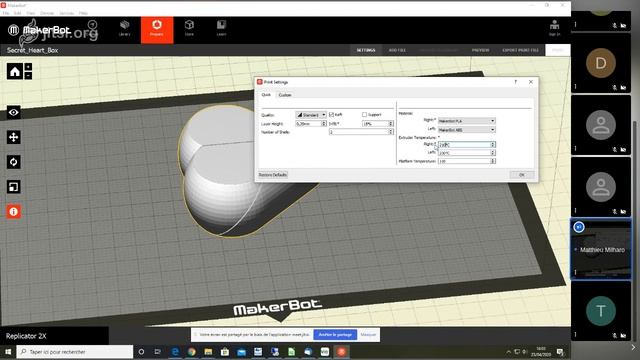640x360 pixels.
Task: Open the Quality dropdown set to Standard
Action: point(311,115)
